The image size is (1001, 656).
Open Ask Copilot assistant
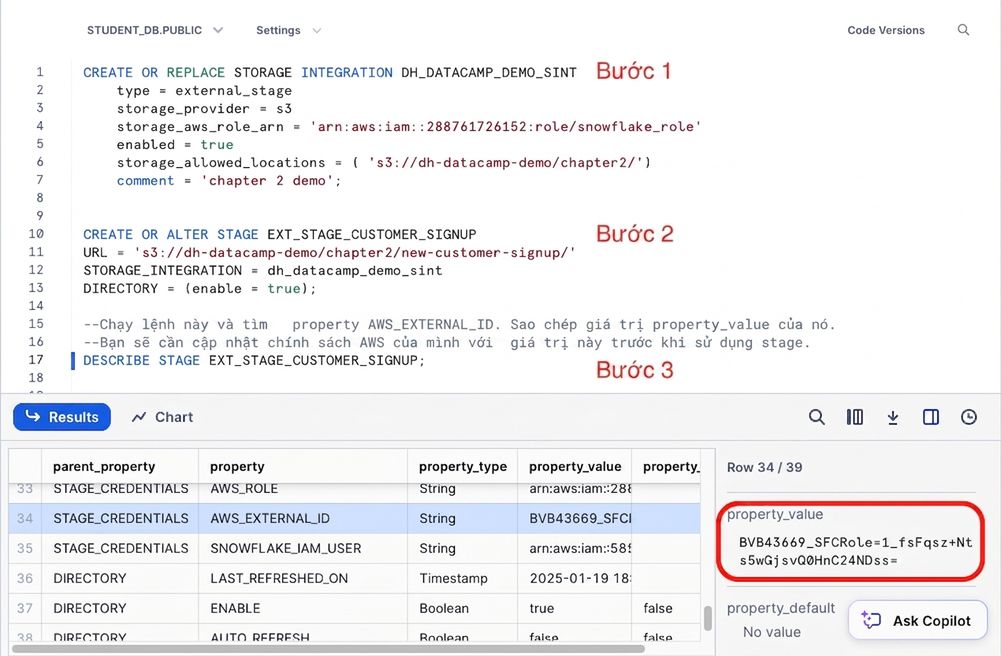click(917, 620)
